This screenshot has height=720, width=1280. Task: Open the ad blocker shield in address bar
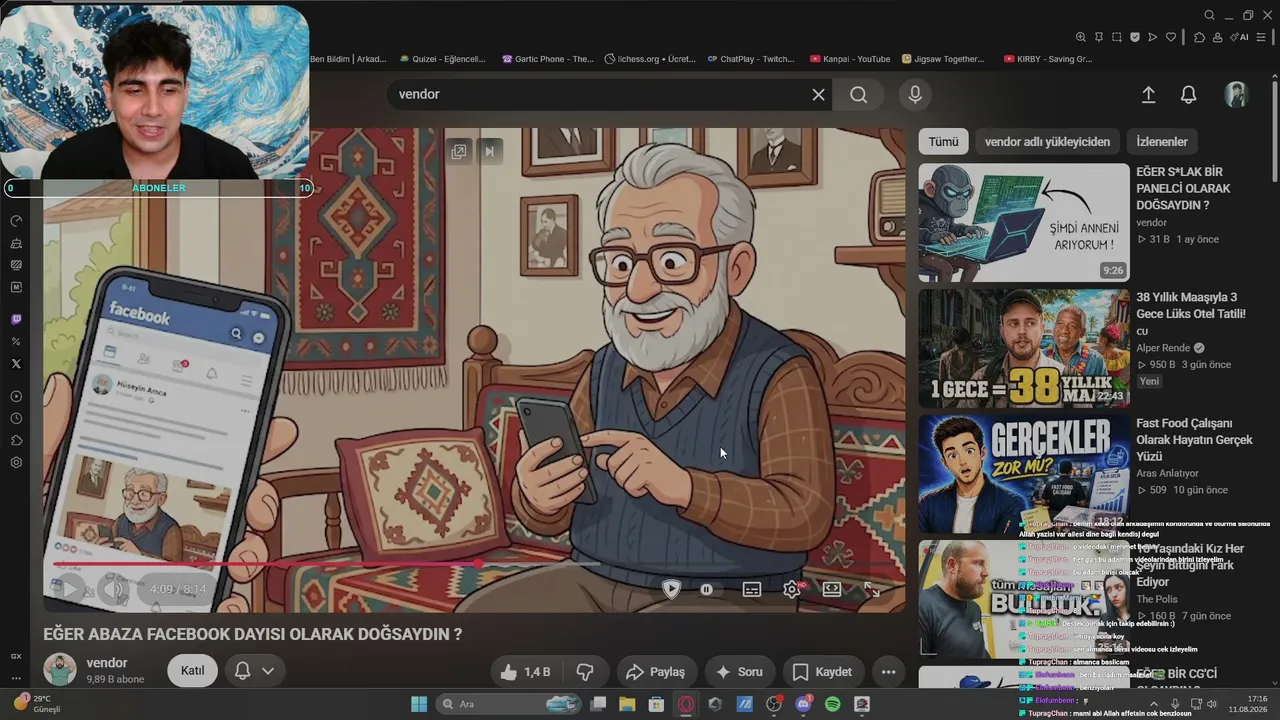pos(1134,37)
